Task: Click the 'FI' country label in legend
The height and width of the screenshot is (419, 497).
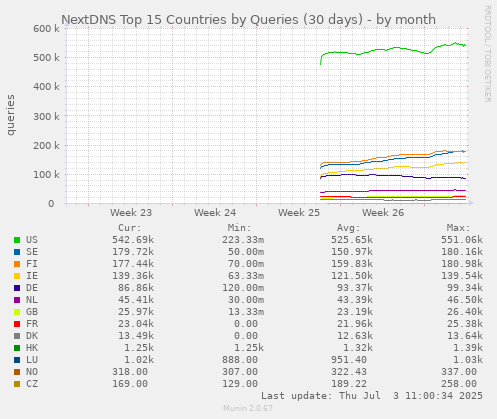Action: point(32,264)
